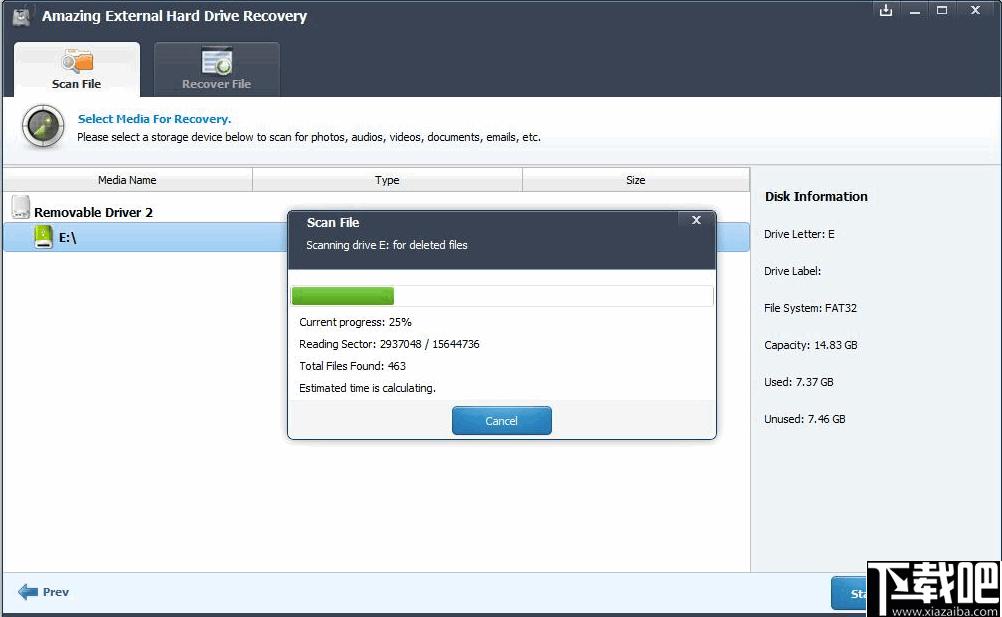Click the green scan progress bar

343,296
